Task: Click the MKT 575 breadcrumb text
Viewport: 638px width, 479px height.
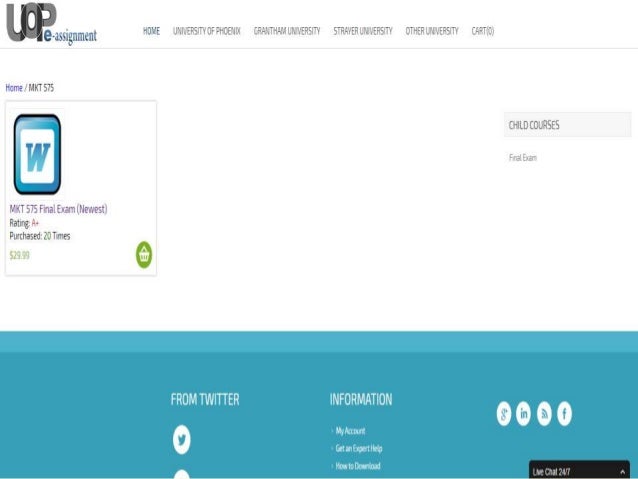Action: point(41,87)
